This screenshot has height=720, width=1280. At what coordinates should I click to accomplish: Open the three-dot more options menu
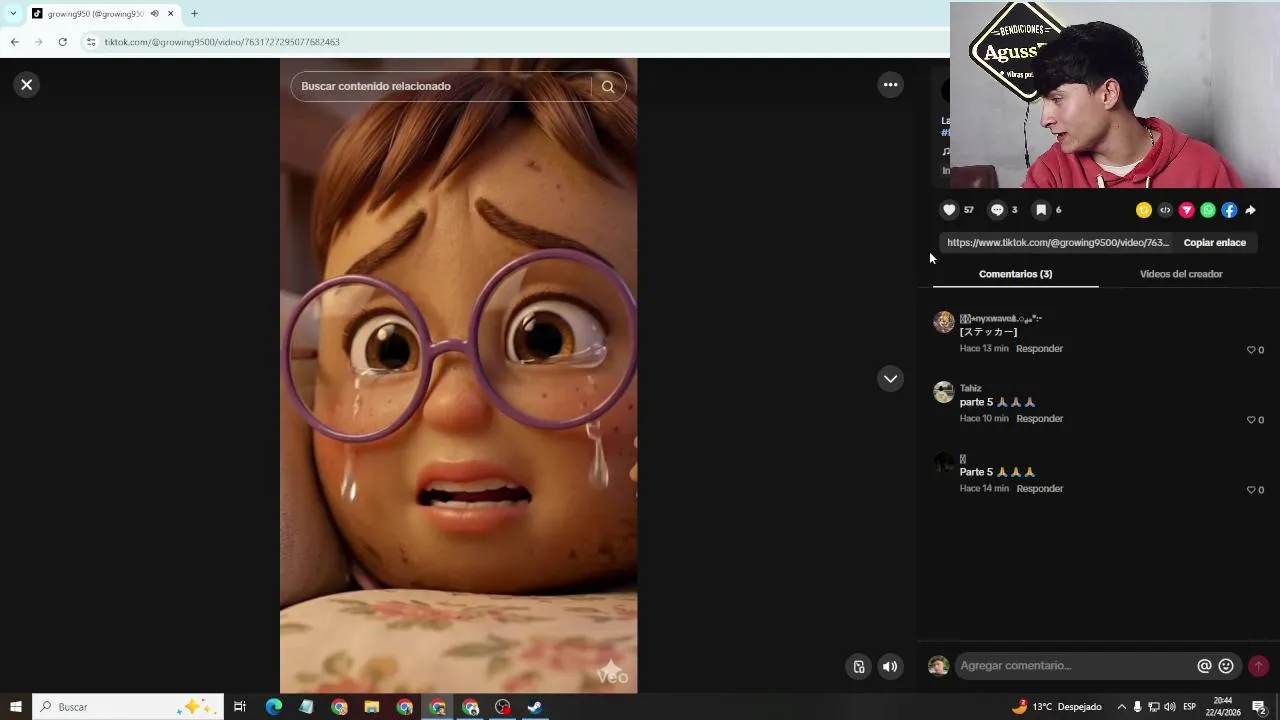pyautogui.click(x=890, y=85)
